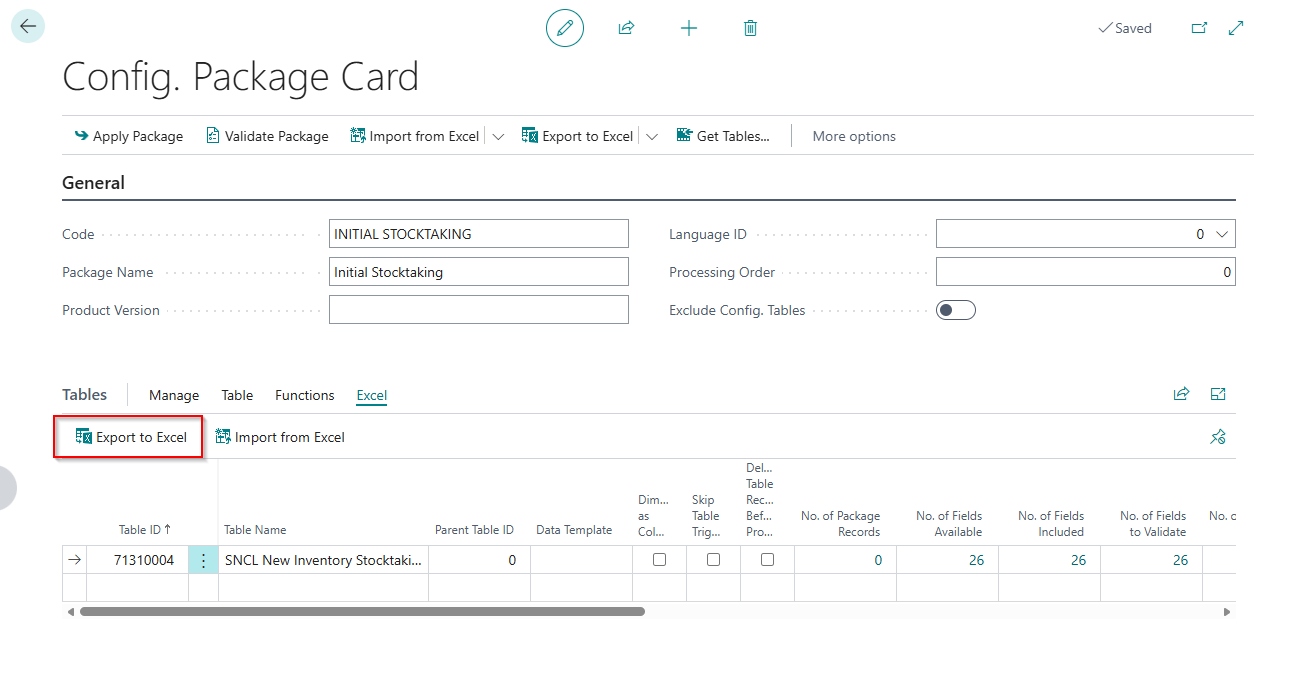The image size is (1292, 691).
Task: Click the Product Version field
Action: [479, 310]
